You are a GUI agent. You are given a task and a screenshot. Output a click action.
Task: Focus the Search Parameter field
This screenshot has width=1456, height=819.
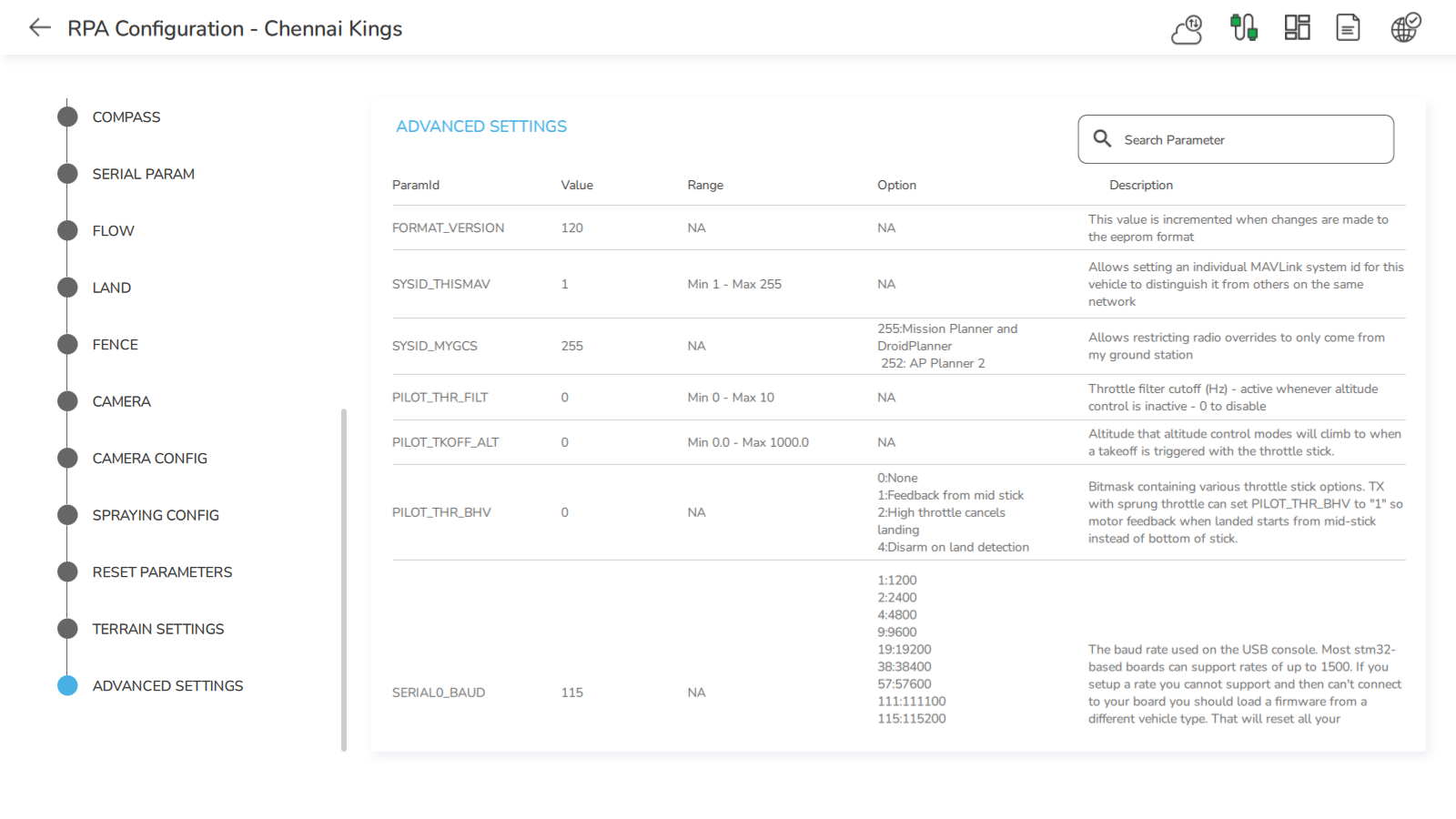[x=1236, y=139]
